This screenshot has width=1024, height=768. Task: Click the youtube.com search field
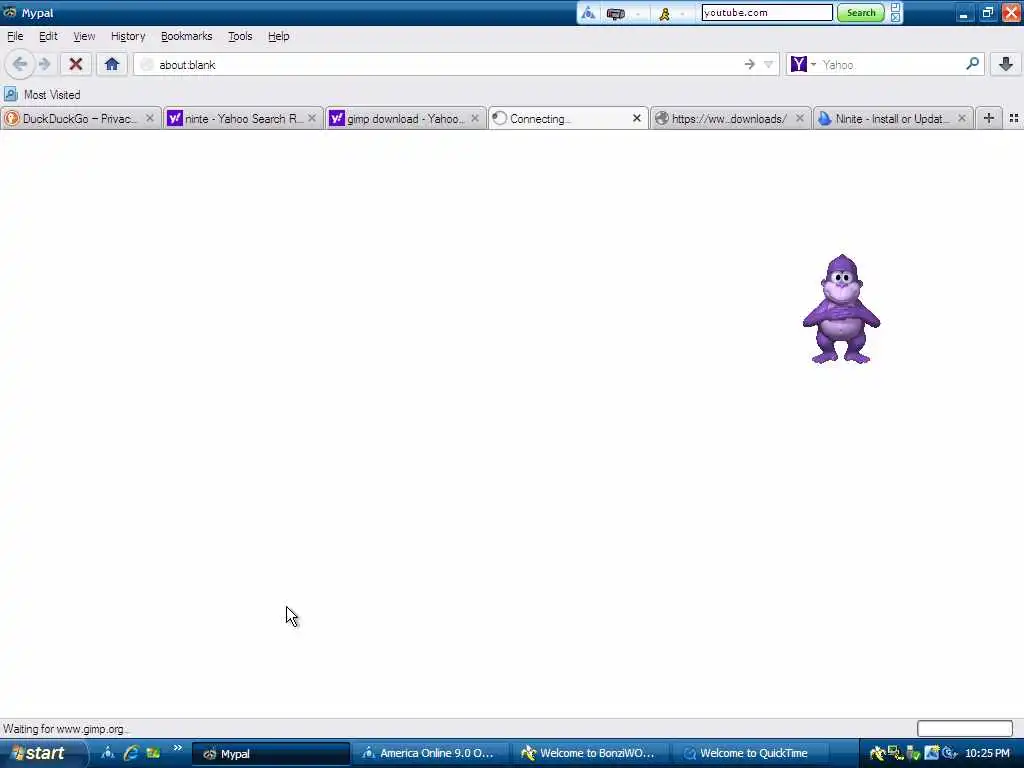(767, 12)
